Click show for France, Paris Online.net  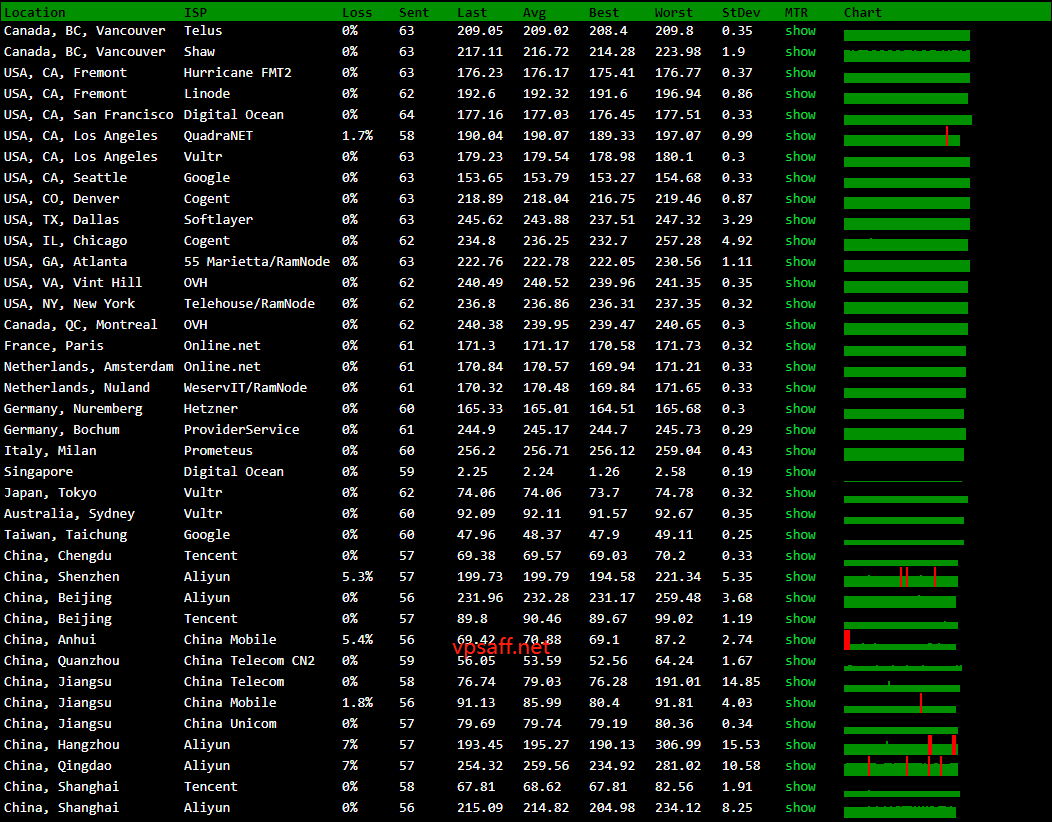tap(800, 346)
